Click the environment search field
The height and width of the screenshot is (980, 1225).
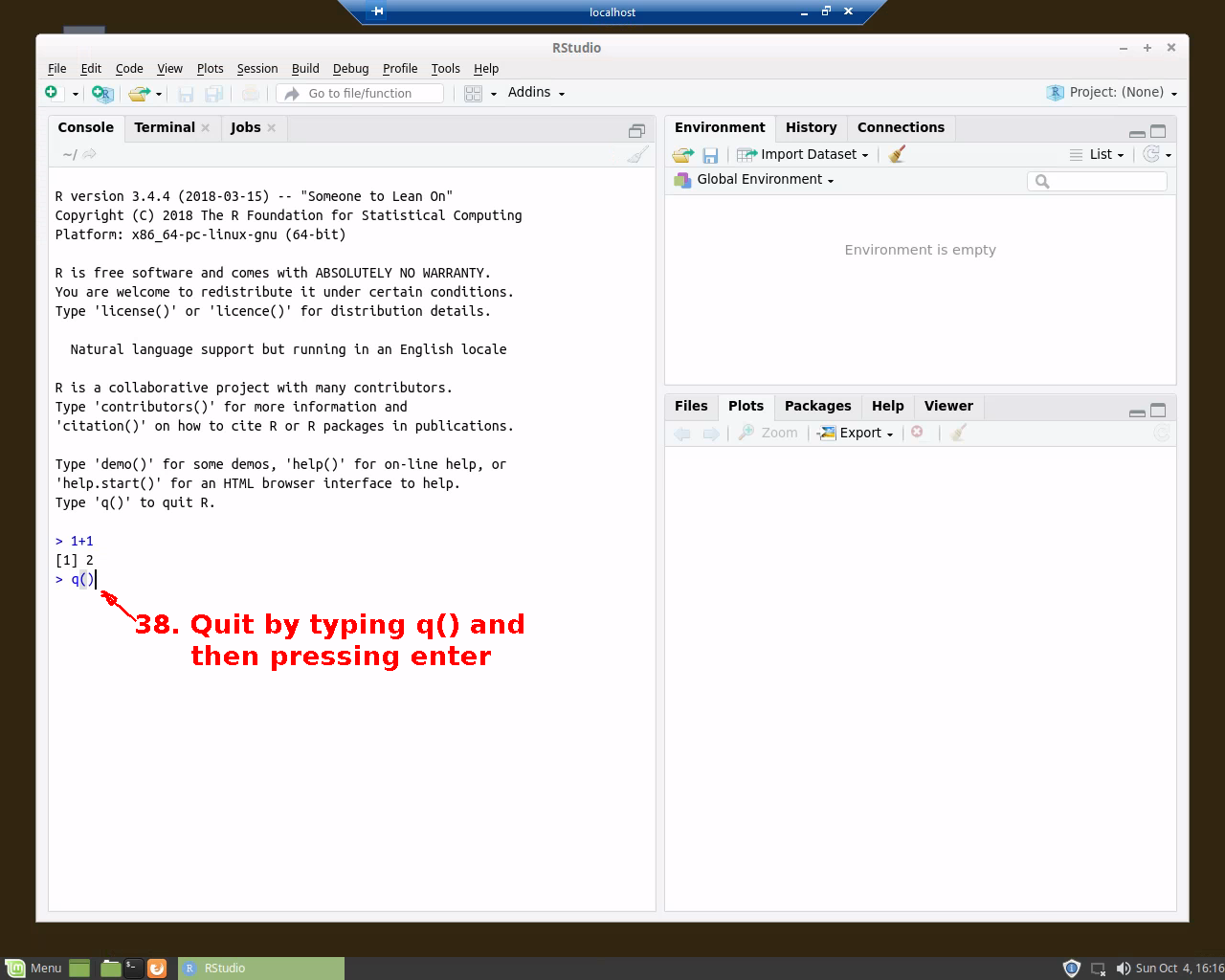click(1097, 181)
